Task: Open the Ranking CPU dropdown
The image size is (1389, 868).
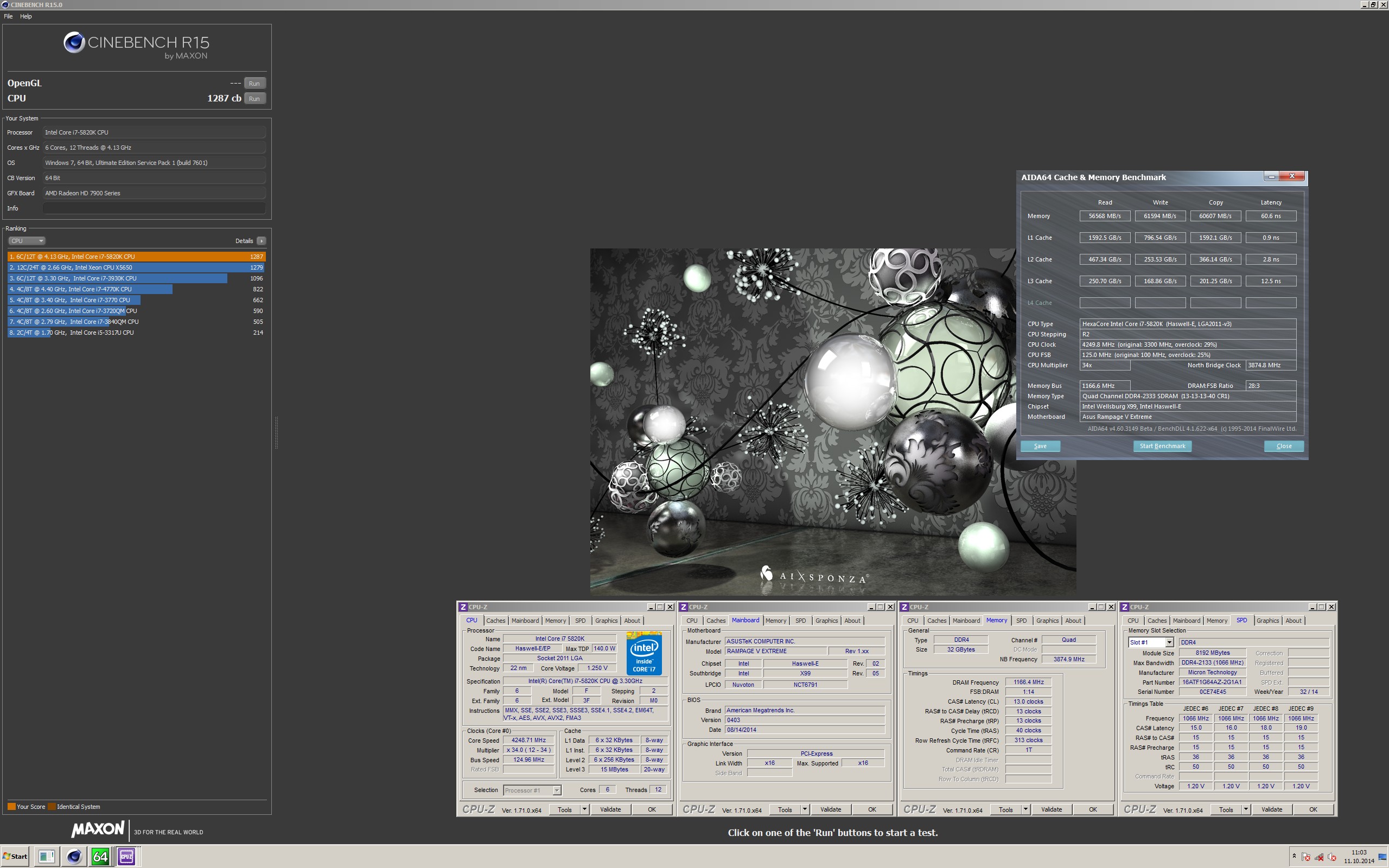Action: tap(27, 241)
